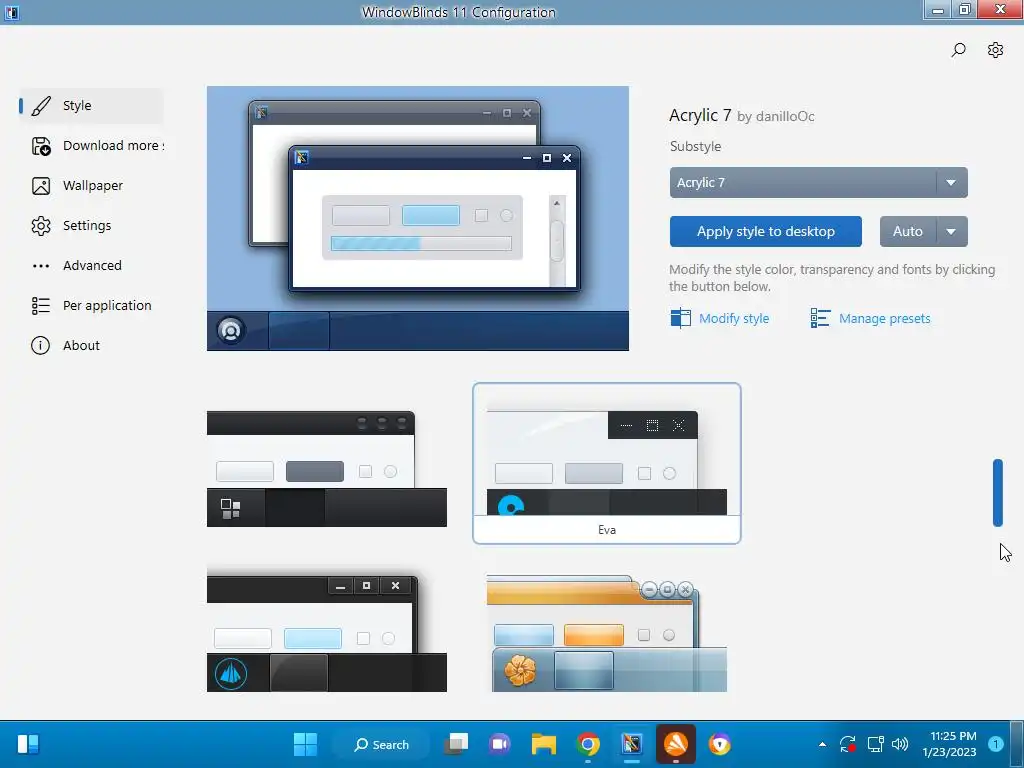Click the Eva label under the thumbnail

[607, 530]
